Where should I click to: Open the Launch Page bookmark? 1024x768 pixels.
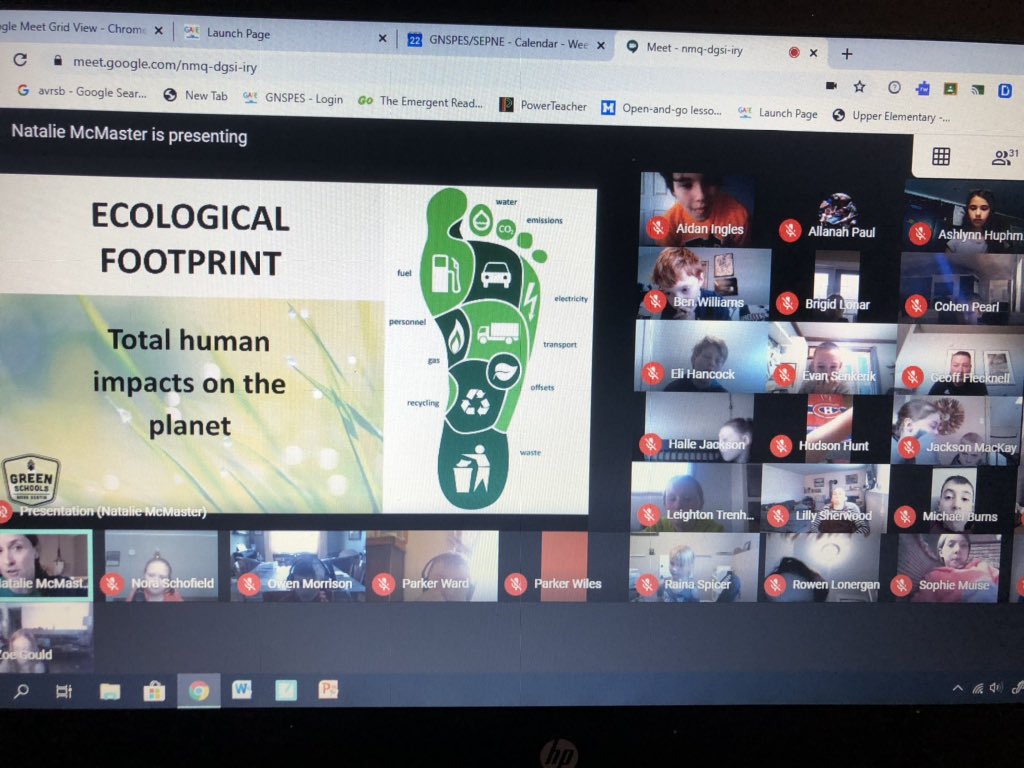pyautogui.click(x=778, y=113)
